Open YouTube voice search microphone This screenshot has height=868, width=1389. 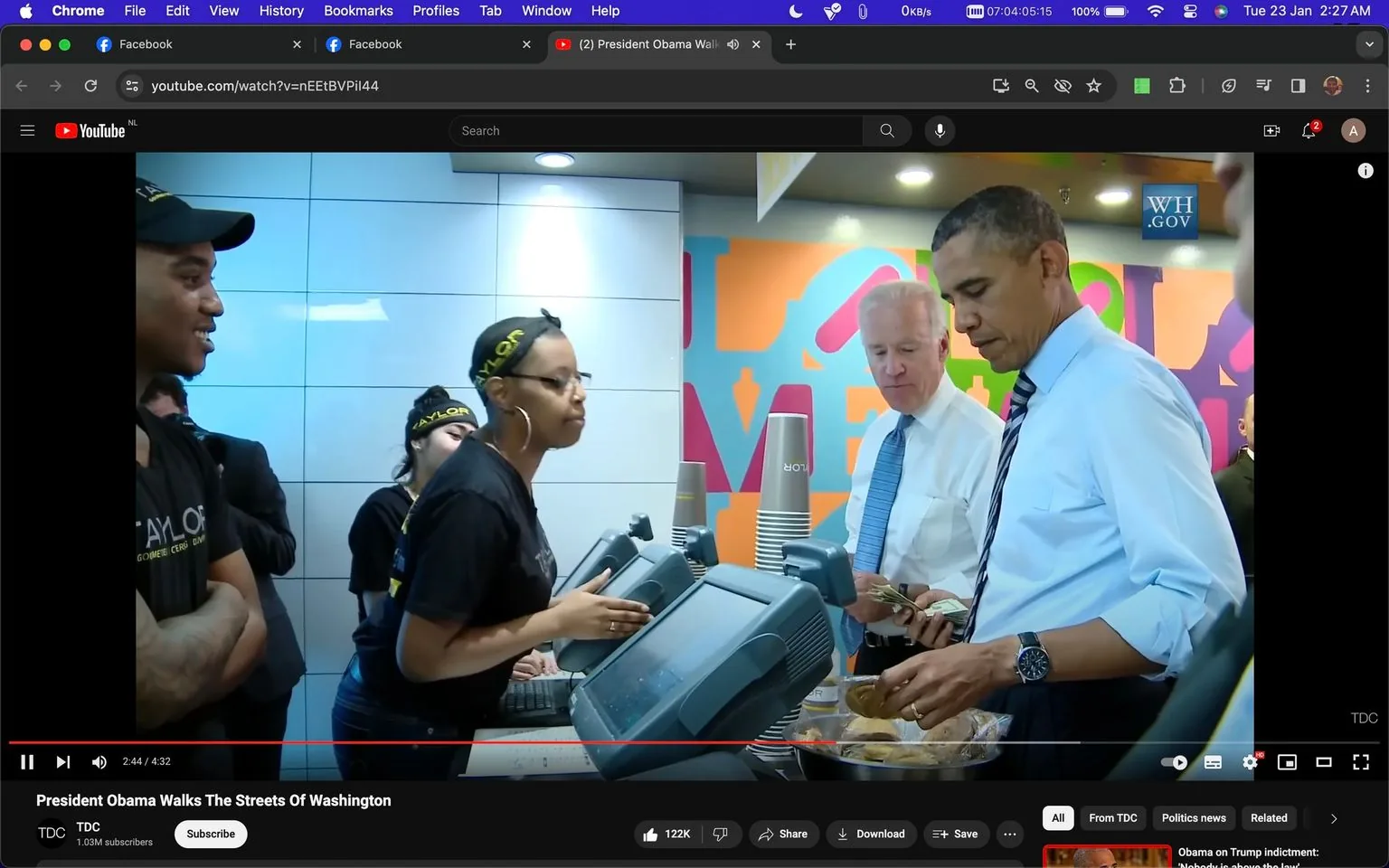(940, 130)
